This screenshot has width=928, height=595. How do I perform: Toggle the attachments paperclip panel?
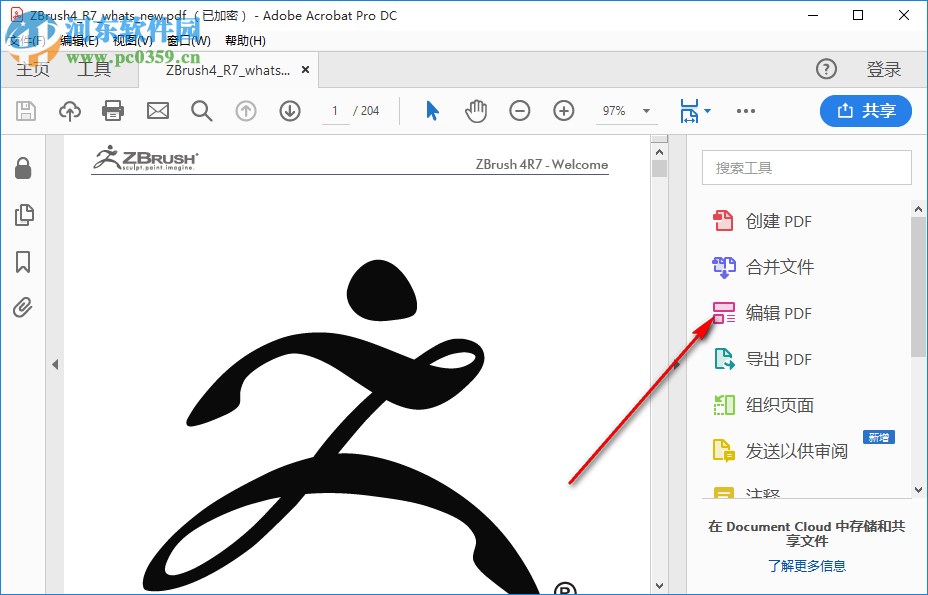[24, 308]
